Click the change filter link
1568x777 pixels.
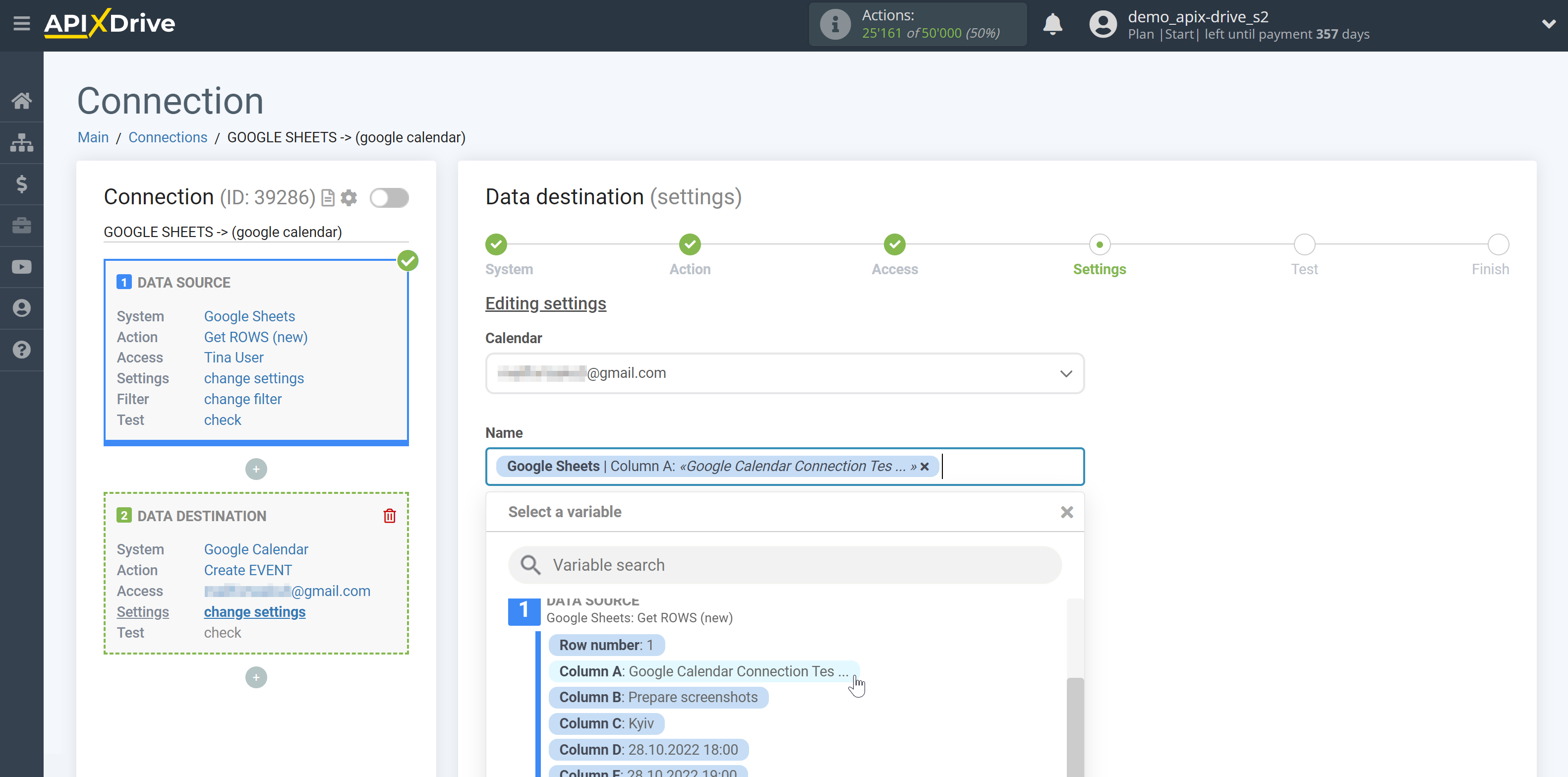click(243, 400)
